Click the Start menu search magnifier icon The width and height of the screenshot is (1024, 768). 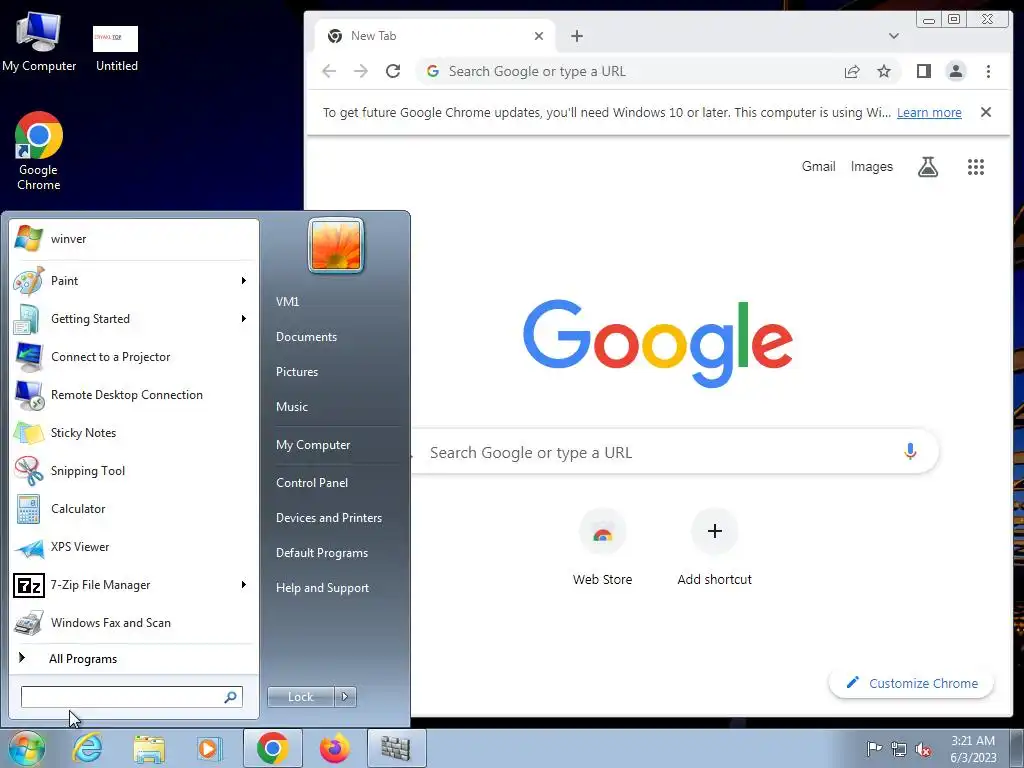[x=231, y=697]
